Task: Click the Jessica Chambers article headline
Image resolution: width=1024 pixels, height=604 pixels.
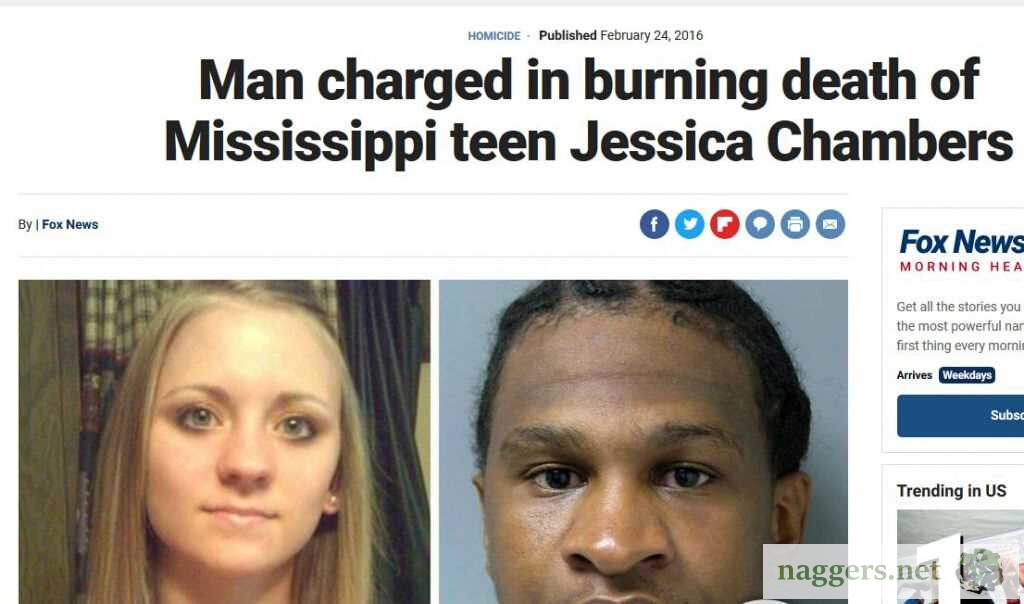Action: tap(588, 110)
